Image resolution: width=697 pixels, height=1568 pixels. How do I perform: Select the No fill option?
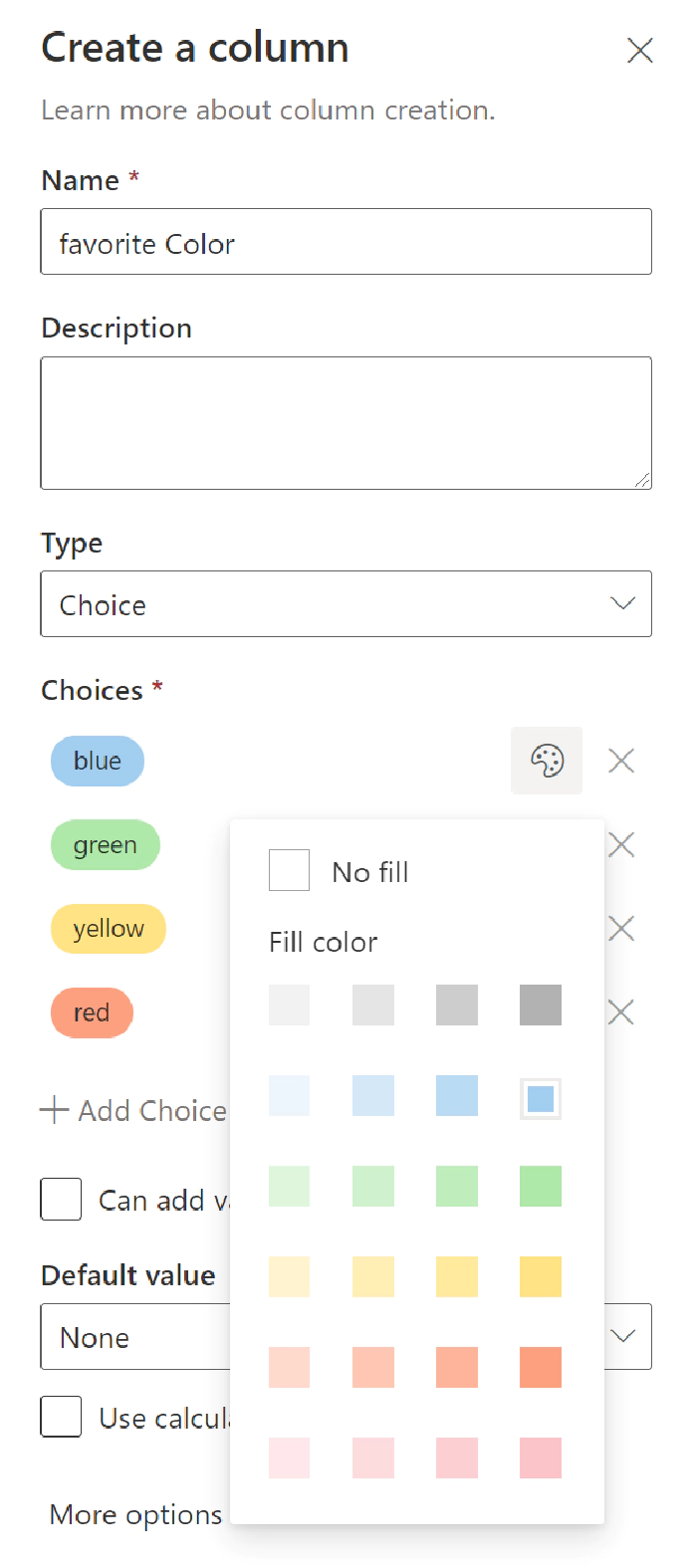[x=289, y=869]
